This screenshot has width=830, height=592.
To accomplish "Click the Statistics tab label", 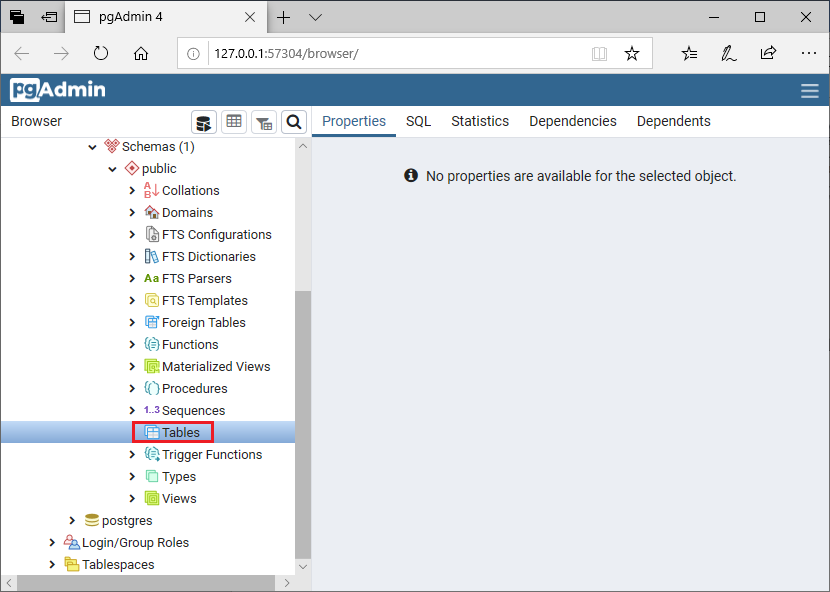I will coord(479,120).
